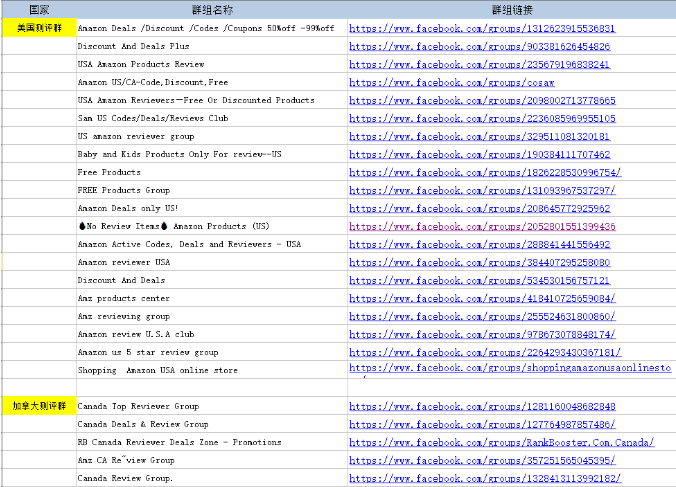This screenshot has height=487, width=676.
Task: Open the facebook.com/groups/cosaw link
Action: pos(452,83)
